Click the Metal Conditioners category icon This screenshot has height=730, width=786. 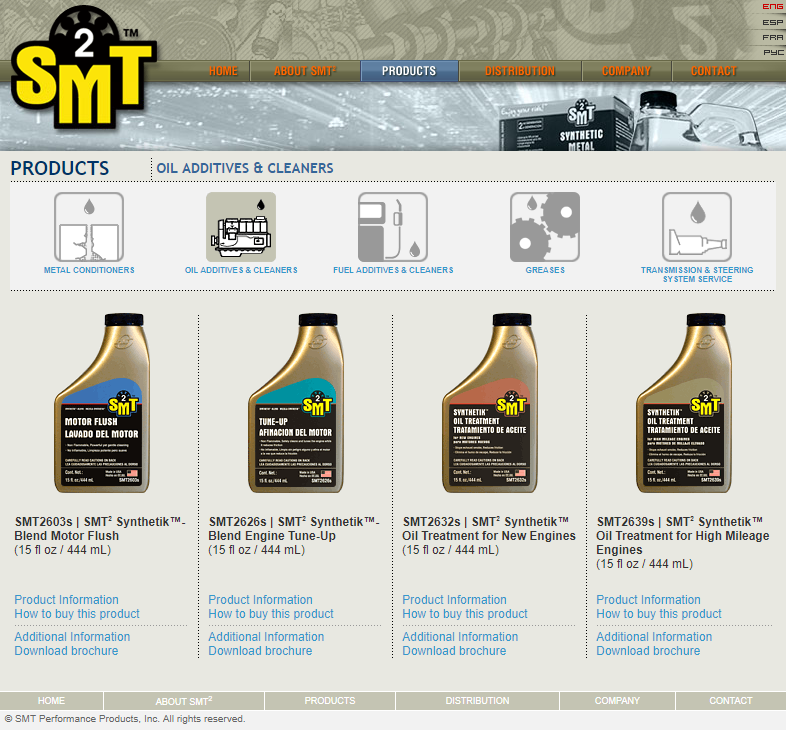(x=89, y=227)
